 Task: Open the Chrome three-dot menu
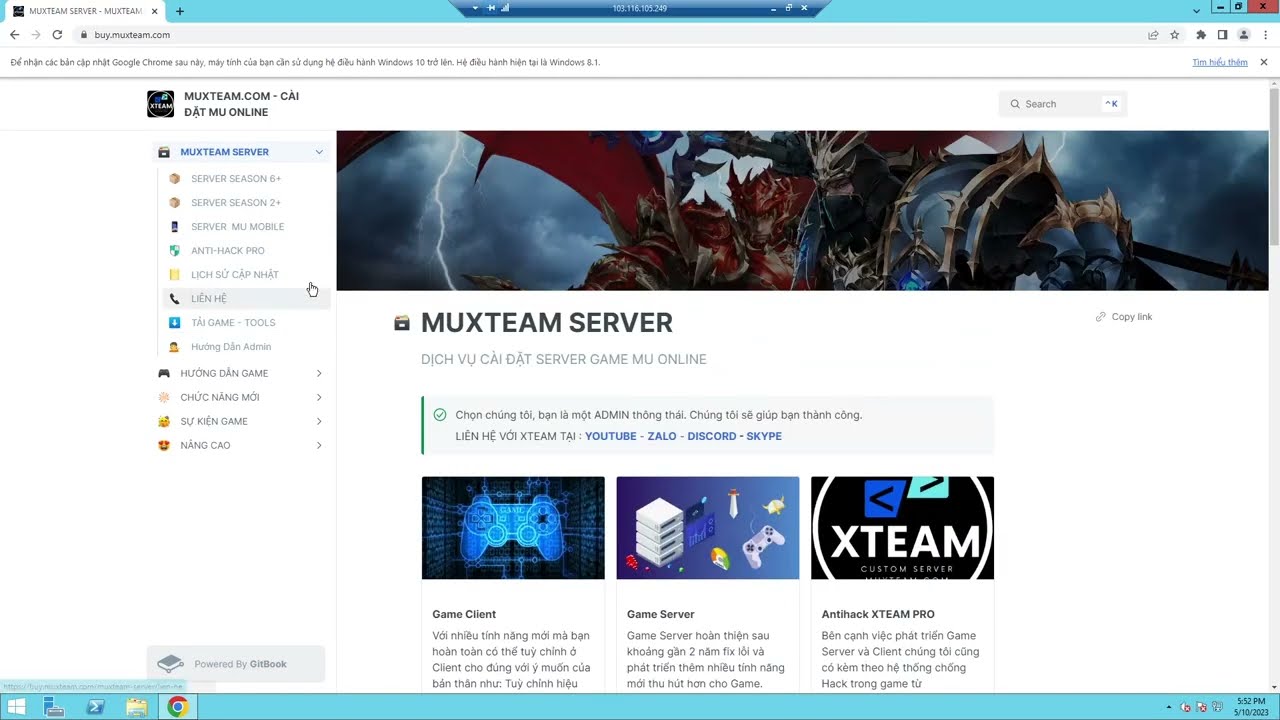1265,35
